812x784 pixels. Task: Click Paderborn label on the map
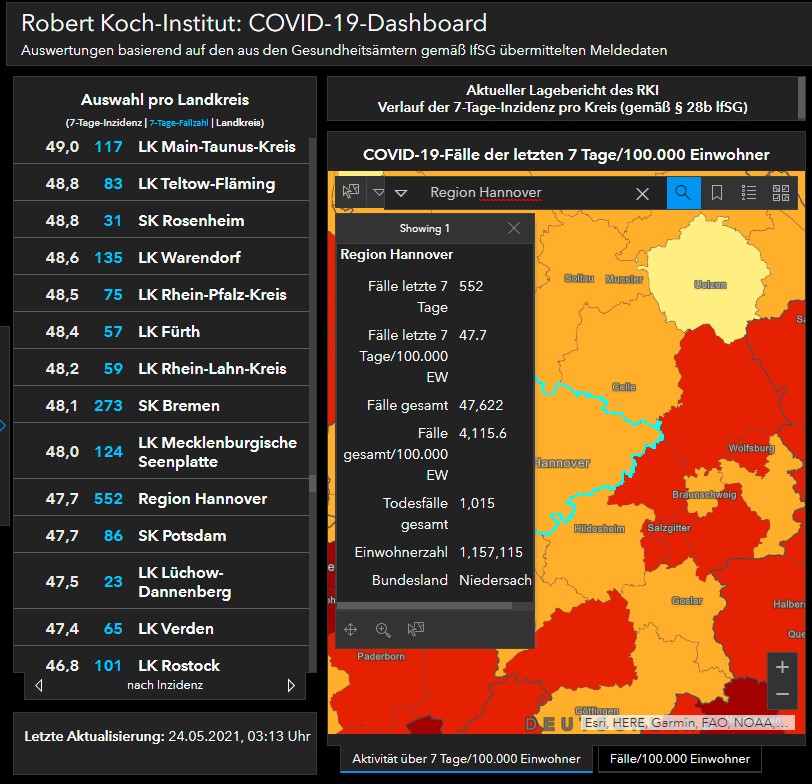(x=381, y=656)
